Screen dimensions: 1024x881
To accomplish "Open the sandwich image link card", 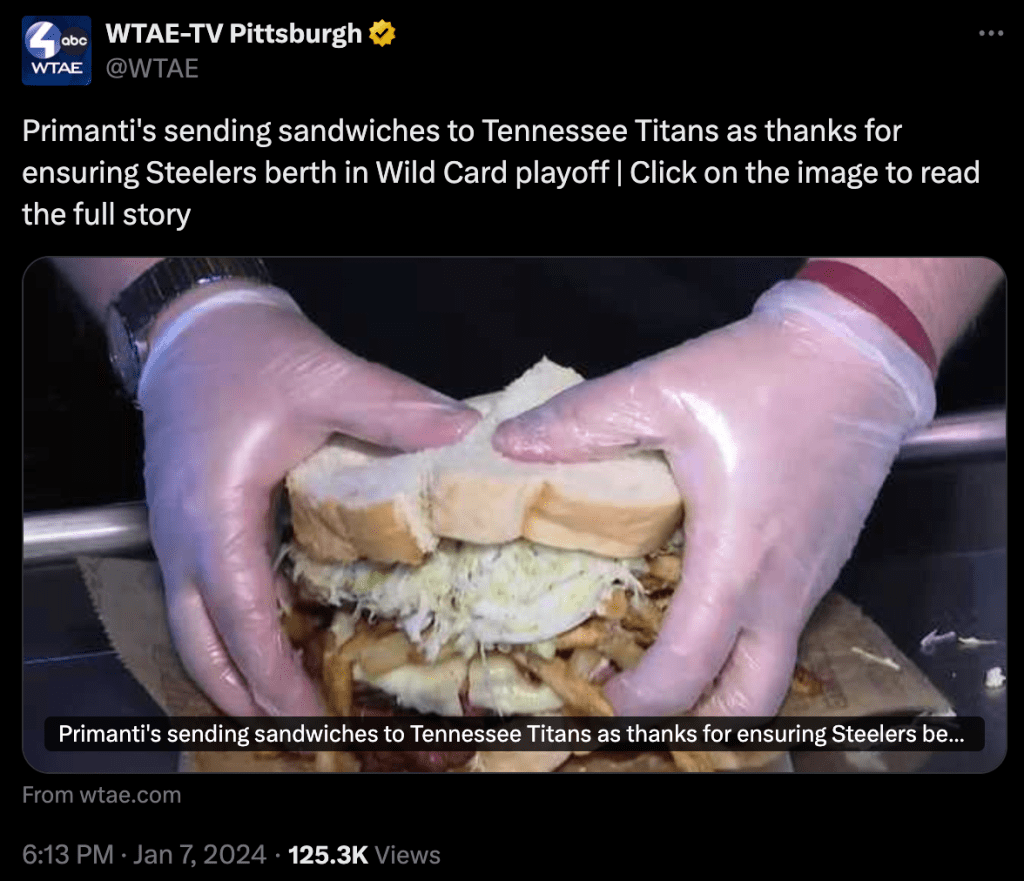I will [515, 515].
